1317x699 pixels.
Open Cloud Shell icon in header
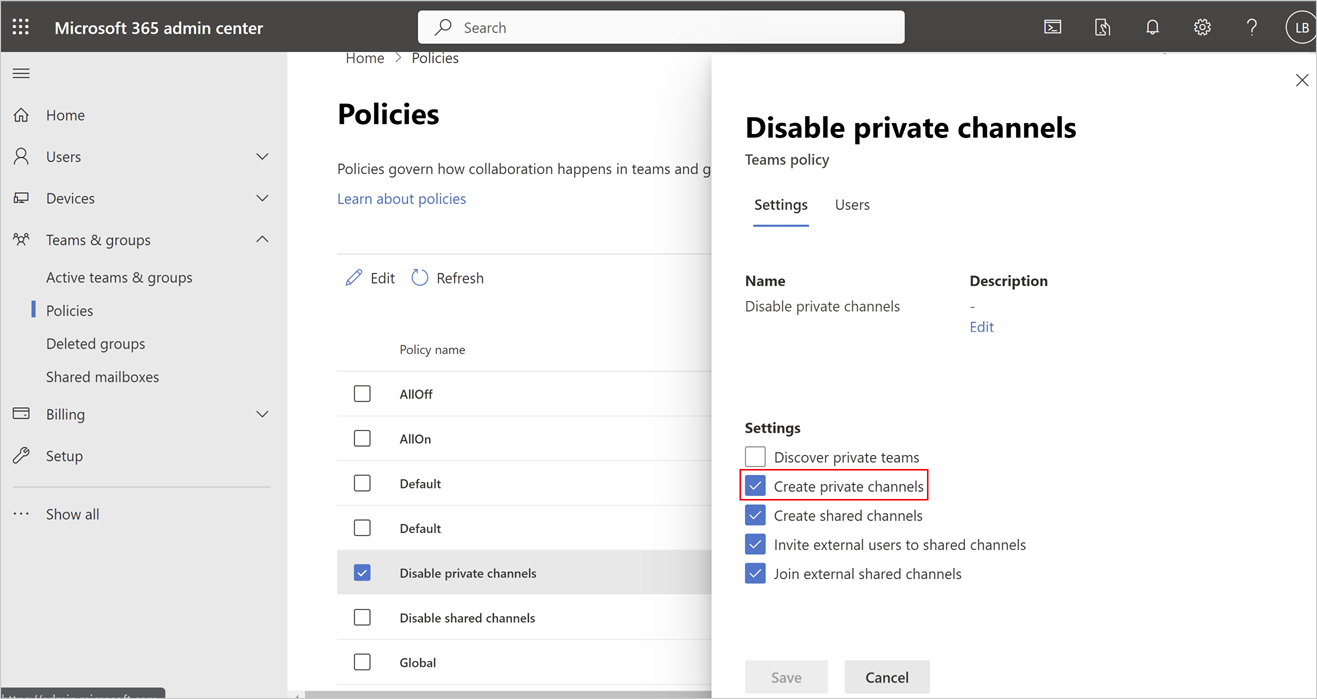1053,27
